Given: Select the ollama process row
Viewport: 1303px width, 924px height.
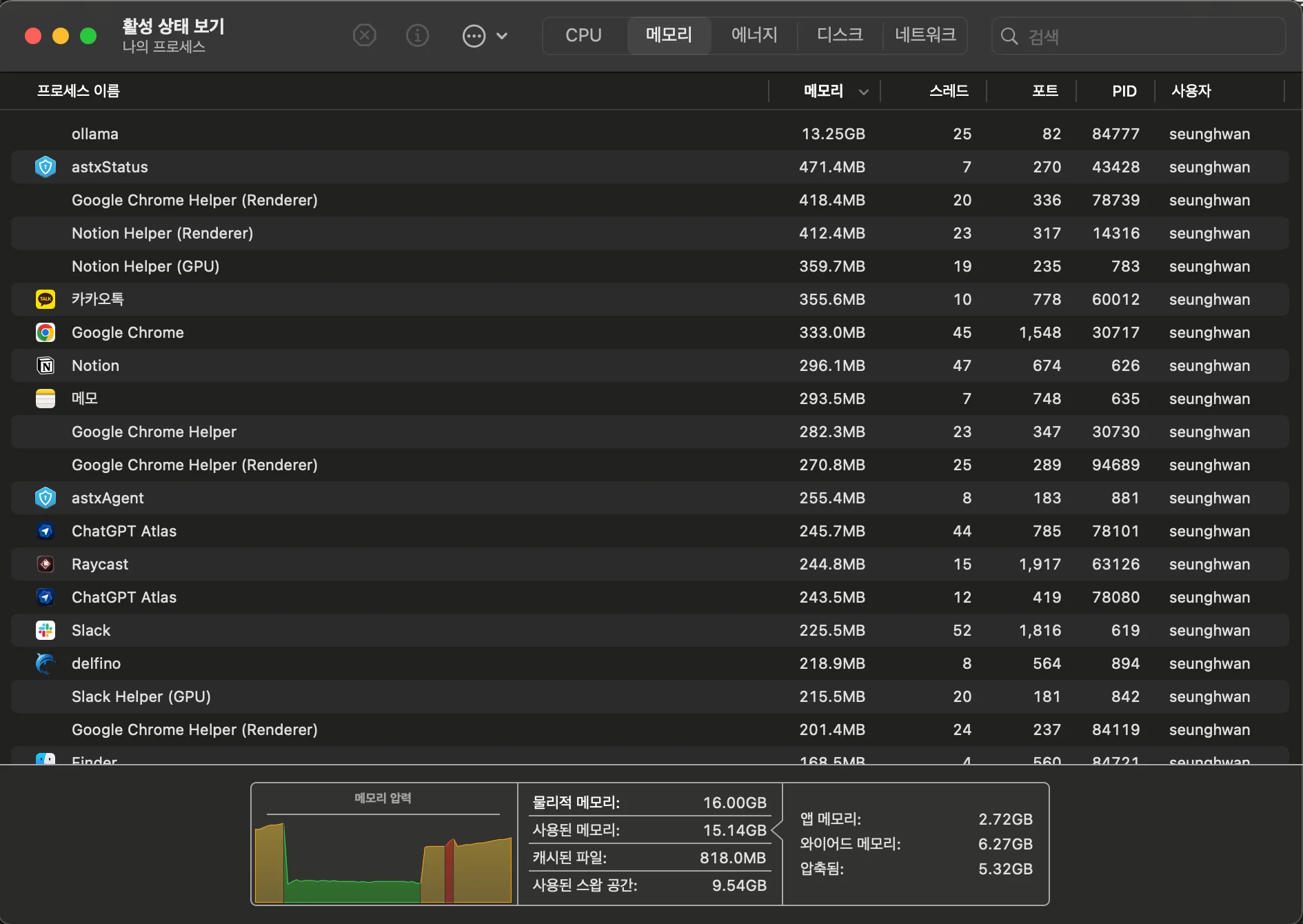Looking at the screenshot, I should (414, 134).
